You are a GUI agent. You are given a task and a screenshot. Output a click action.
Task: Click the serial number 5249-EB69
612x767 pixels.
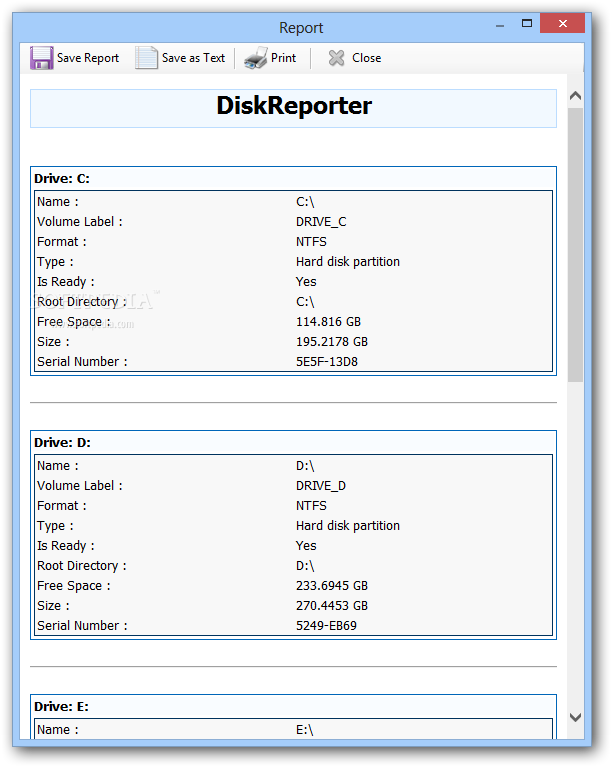pos(326,626)
